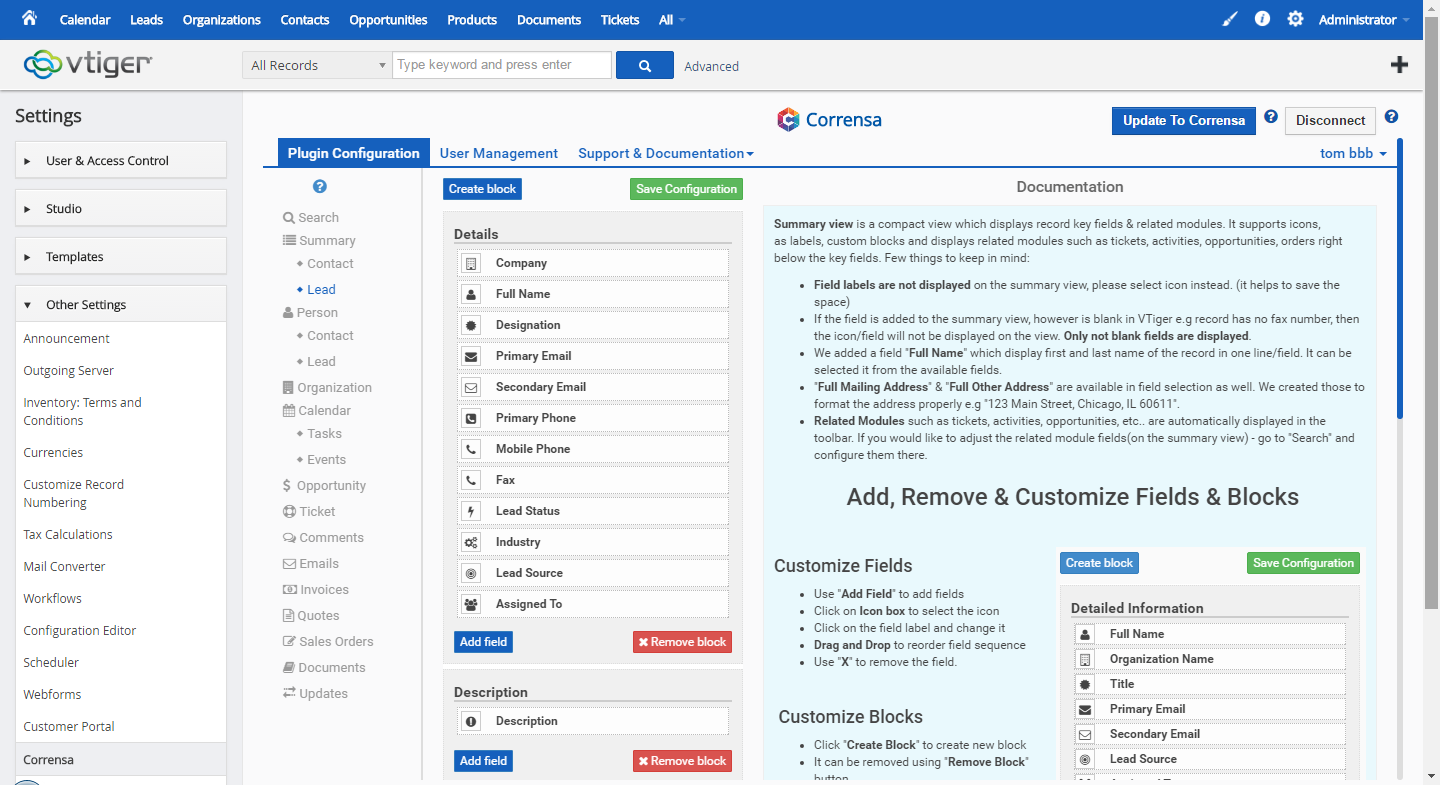This screenshot has width=1440, height=785.
Task: Open the tom bbb user dropdown
Action: [1353, 153]
